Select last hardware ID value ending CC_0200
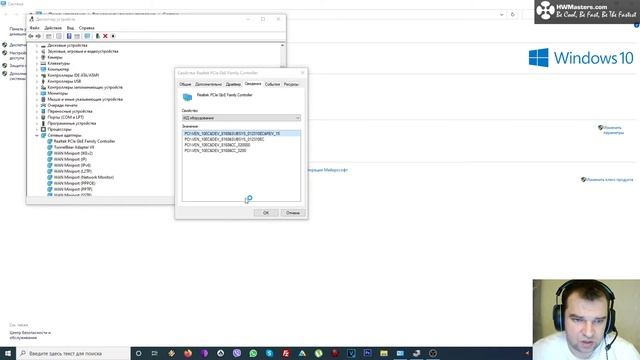 215,151
